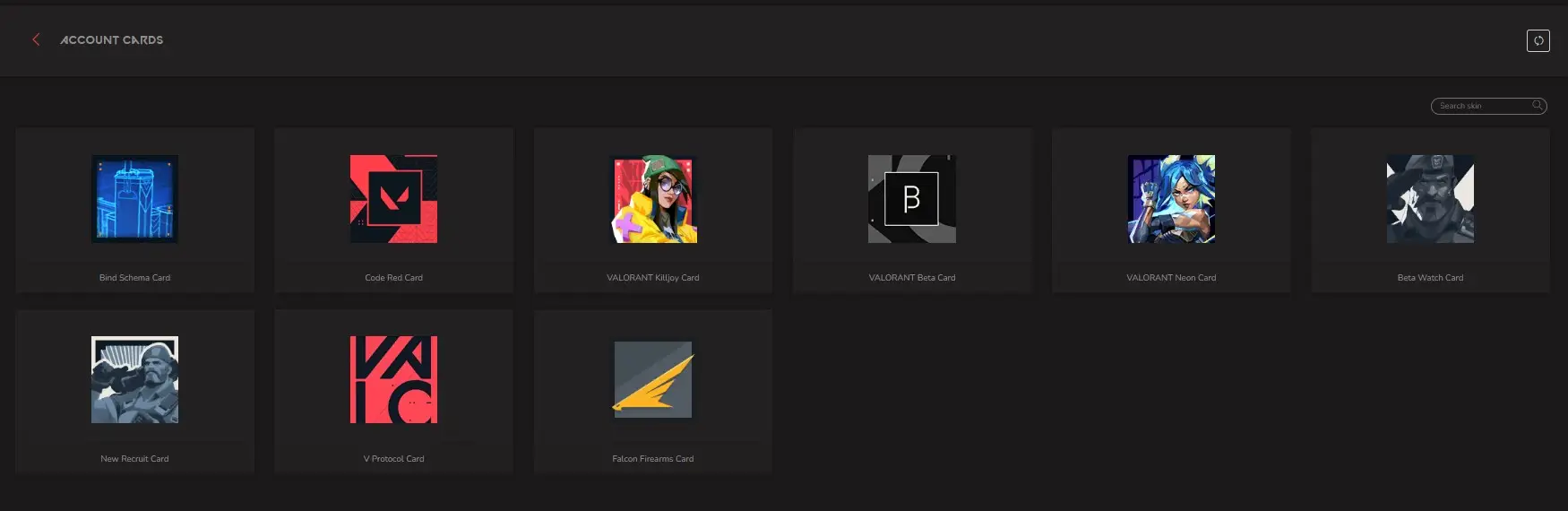Click the "VALORANT Killjoy Card" text label
Viewport: 1568px width, 511px height.
653,278
